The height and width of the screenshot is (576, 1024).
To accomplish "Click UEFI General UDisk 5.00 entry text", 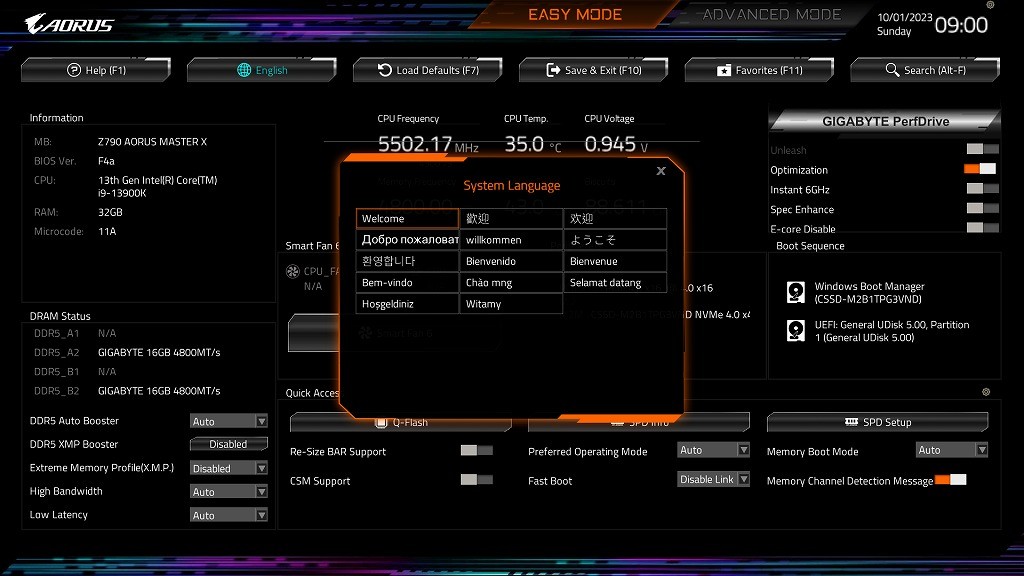I will coord(891,331).
